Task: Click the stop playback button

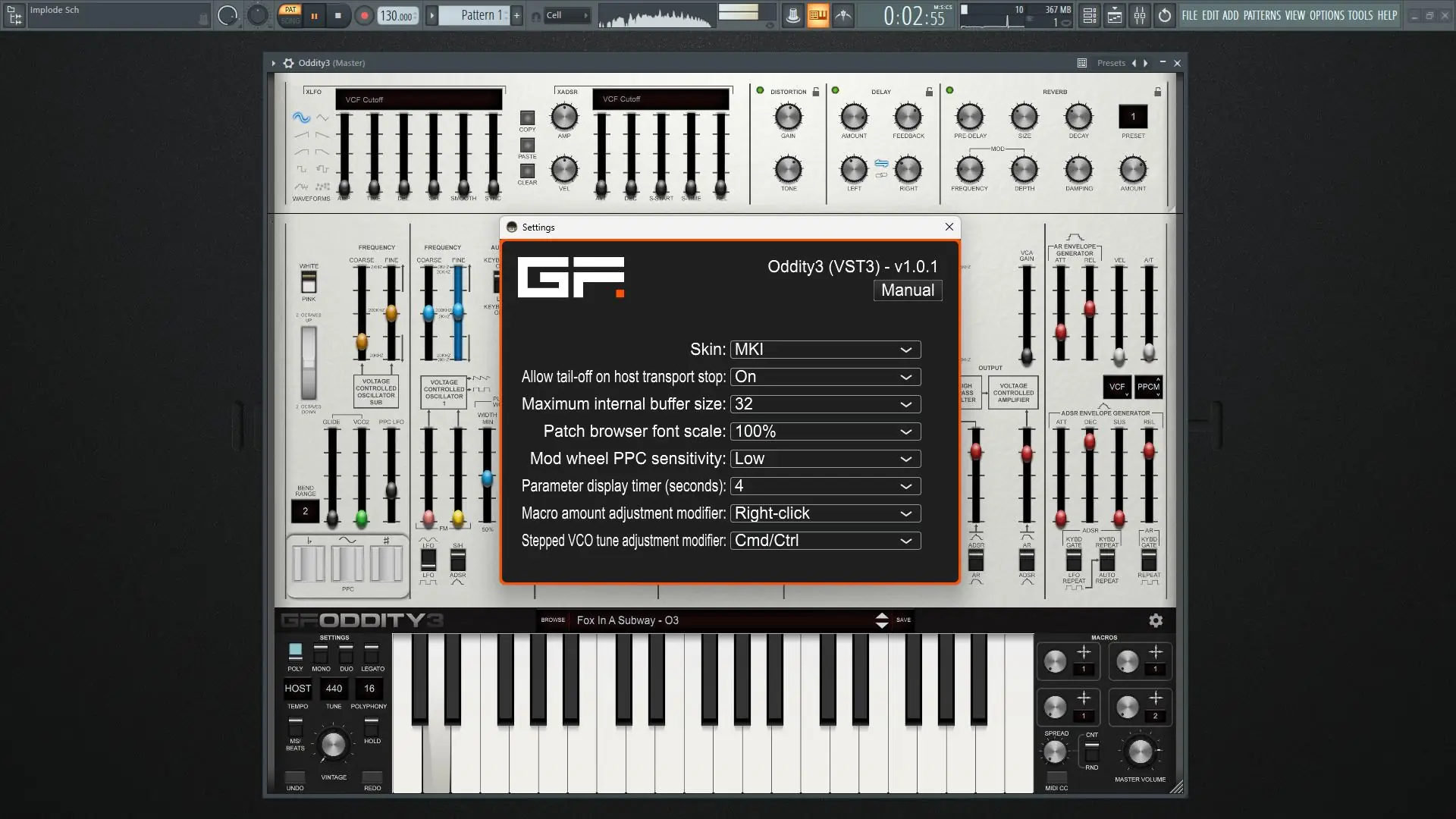Action: [x=338, y=15]
